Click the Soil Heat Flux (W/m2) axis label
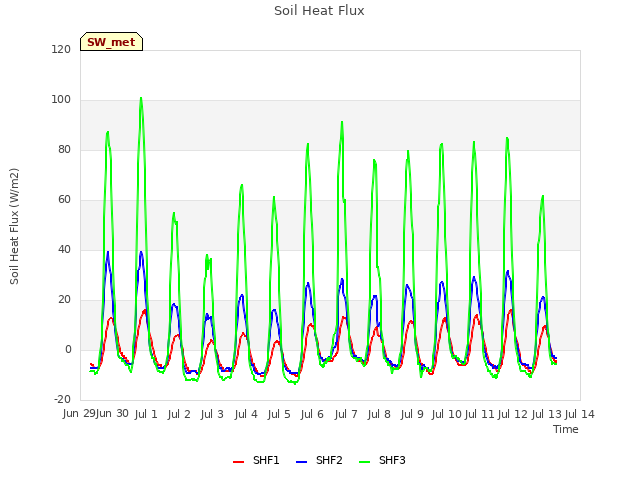This screenshot has height=480, width=640. click(14, 226)
